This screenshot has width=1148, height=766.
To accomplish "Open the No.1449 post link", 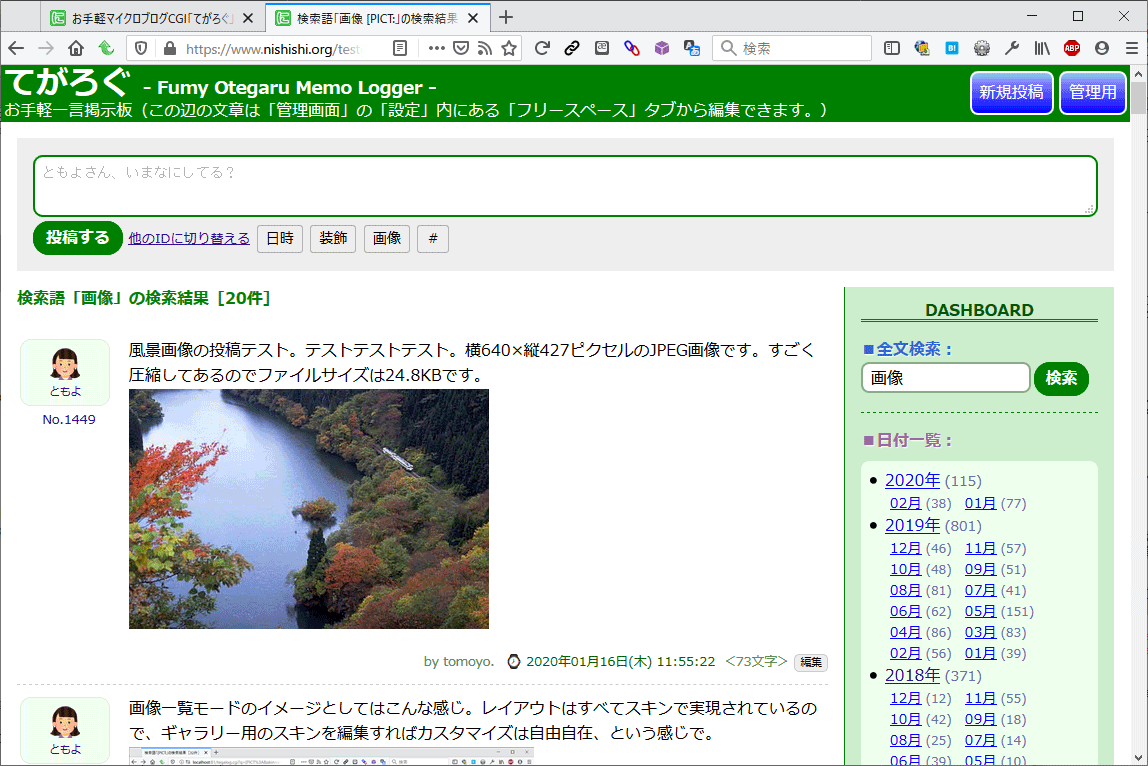I will tap(69, 420).
